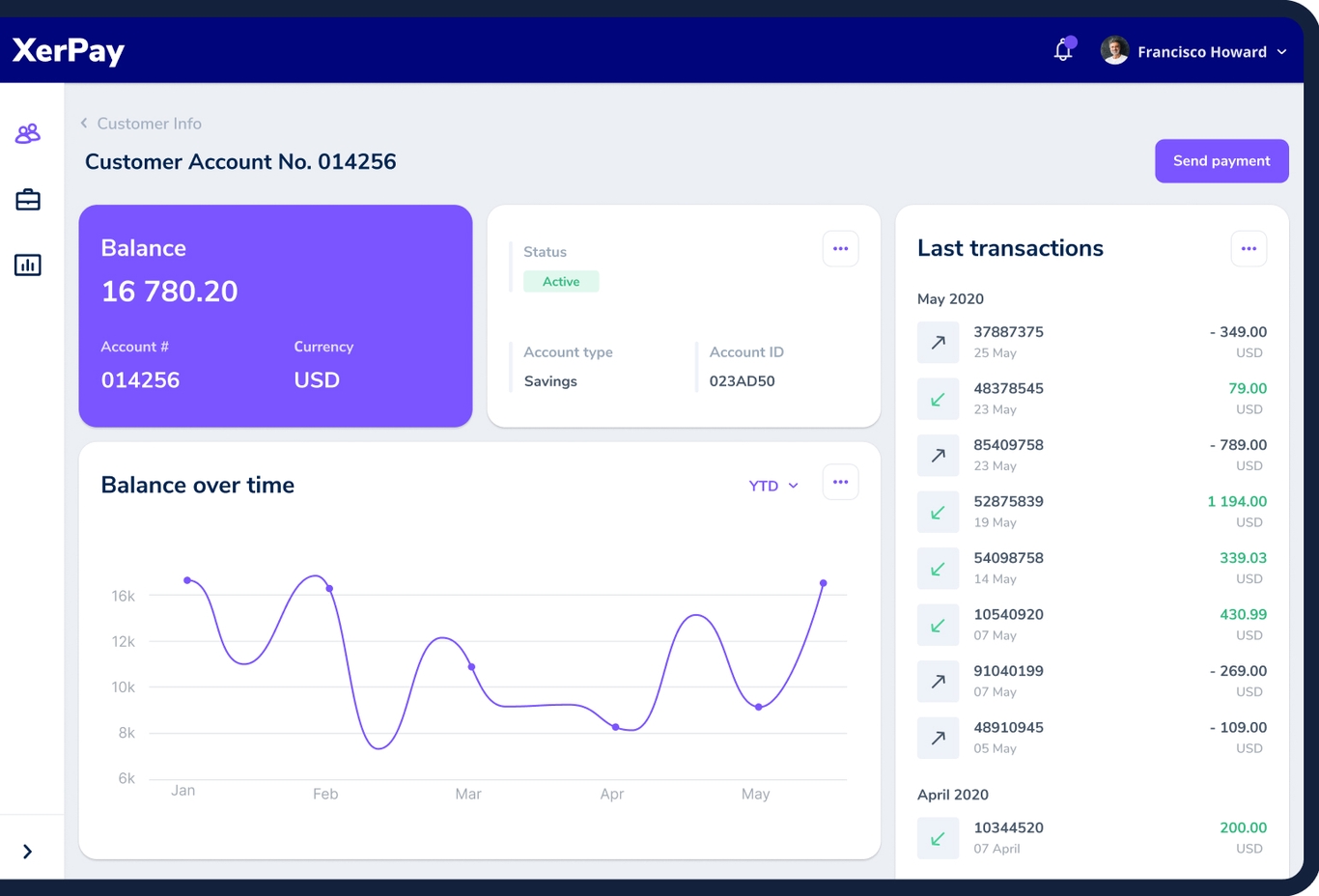Expand the sidebar with bottom chevron

point(27,852)
